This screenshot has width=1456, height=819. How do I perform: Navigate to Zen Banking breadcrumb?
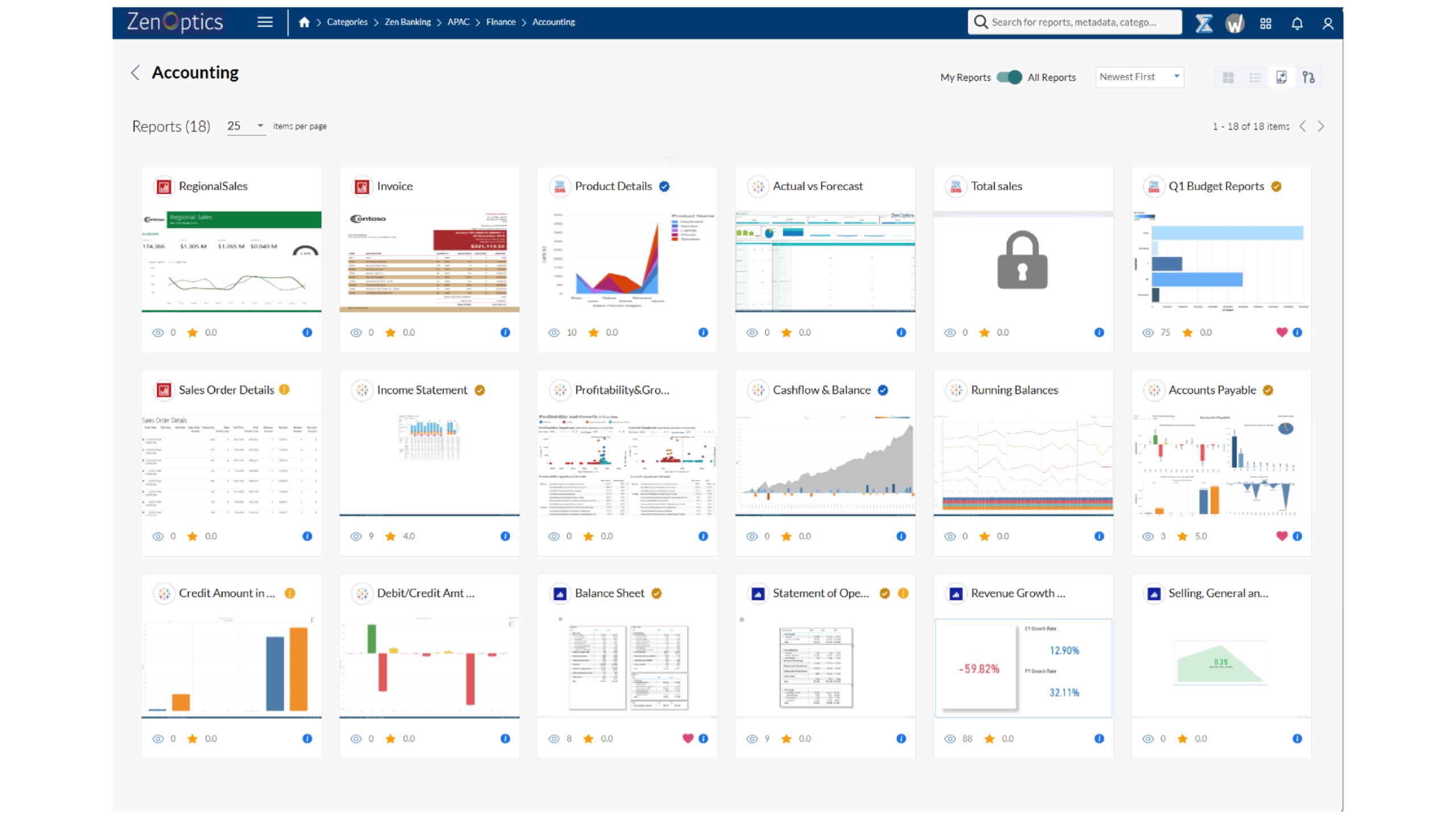407,22
